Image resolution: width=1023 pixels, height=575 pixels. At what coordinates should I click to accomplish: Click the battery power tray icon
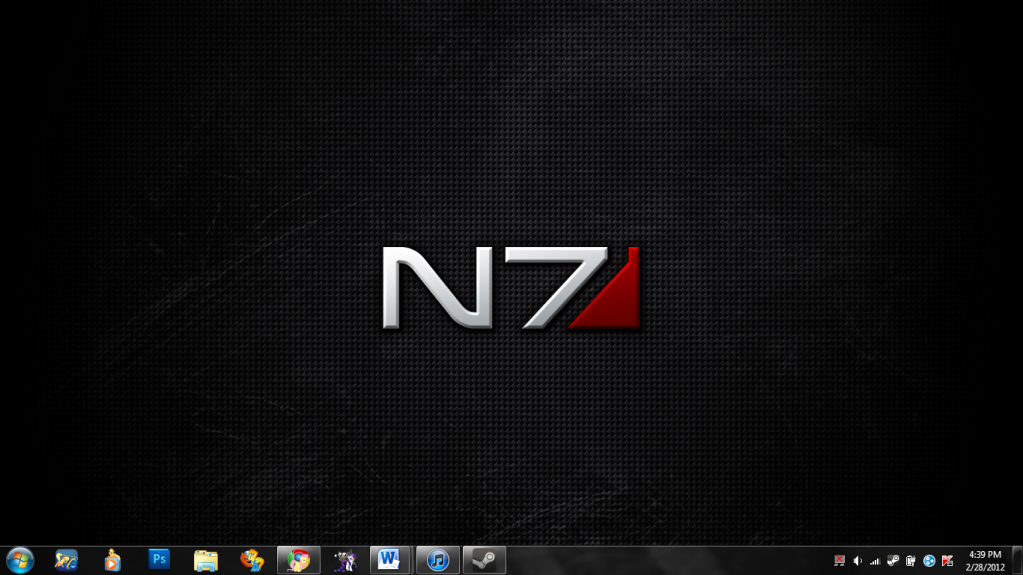(x=911, y=561)
